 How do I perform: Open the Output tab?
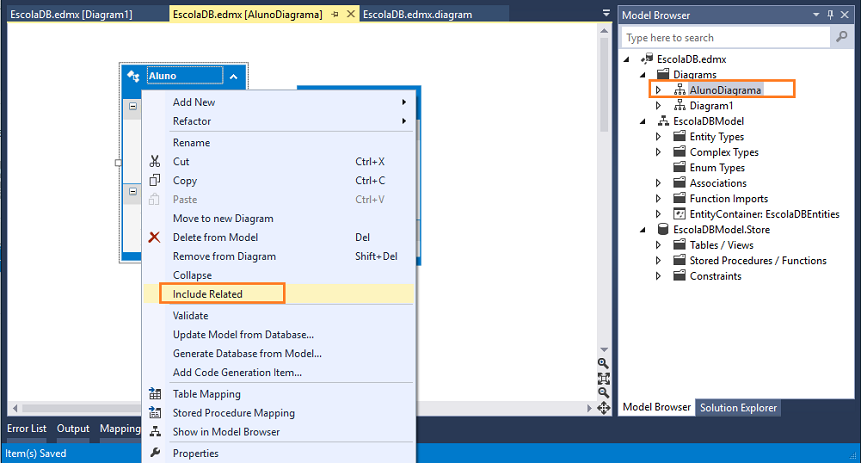tap(73, 428)
